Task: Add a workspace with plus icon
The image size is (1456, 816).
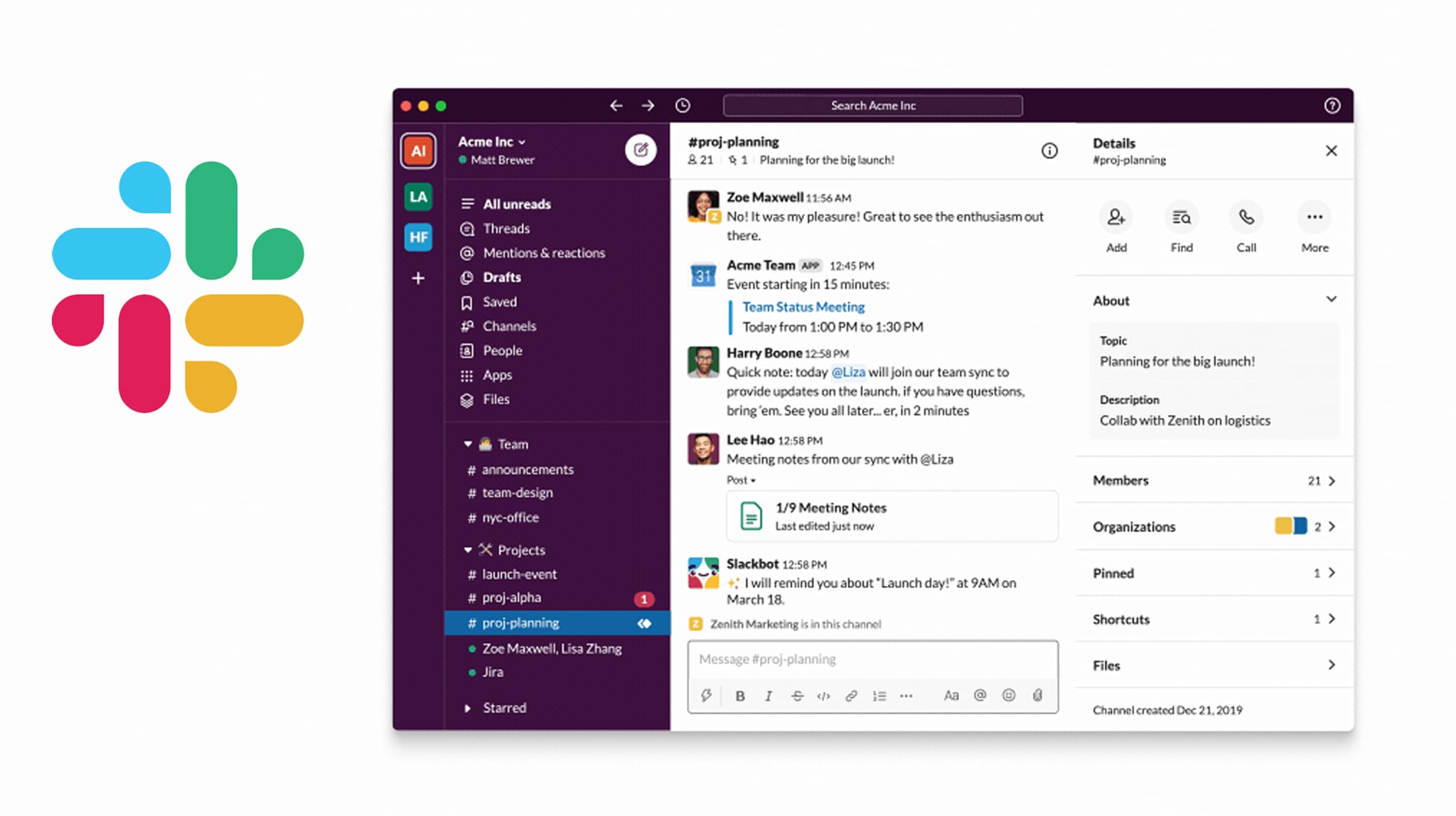Action: pos(418,278)
